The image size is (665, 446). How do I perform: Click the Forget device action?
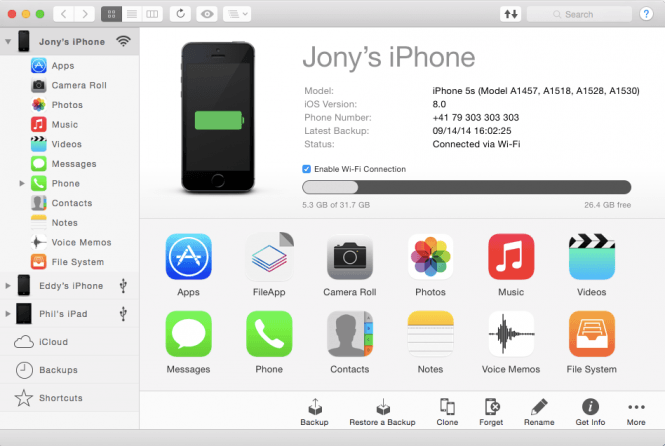click(x=491, y=412)
